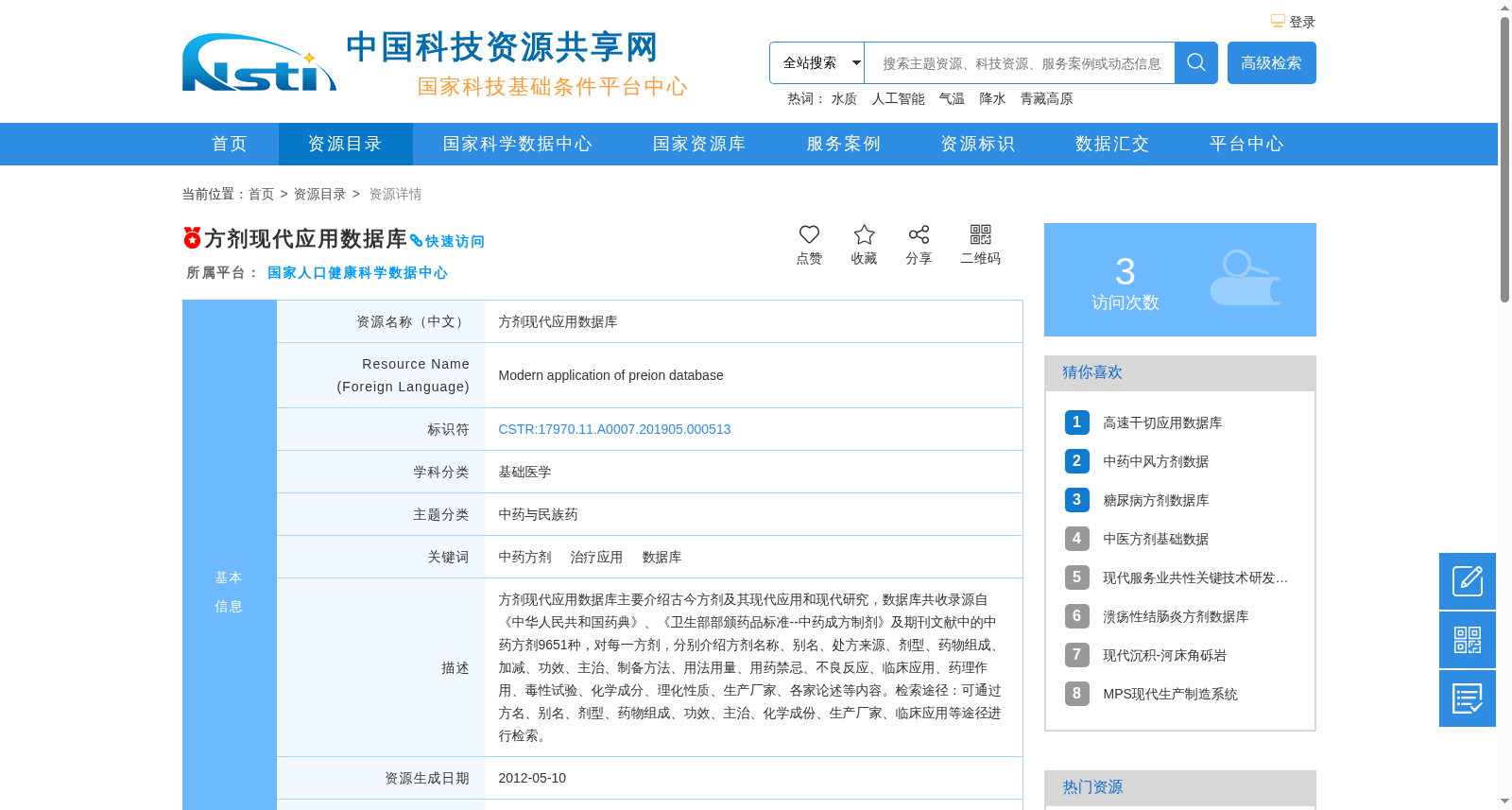Open recommended item 溃疡性结肠炎方剂数据库
This screenshot has height=810, width=1512.
[1176, 616]
